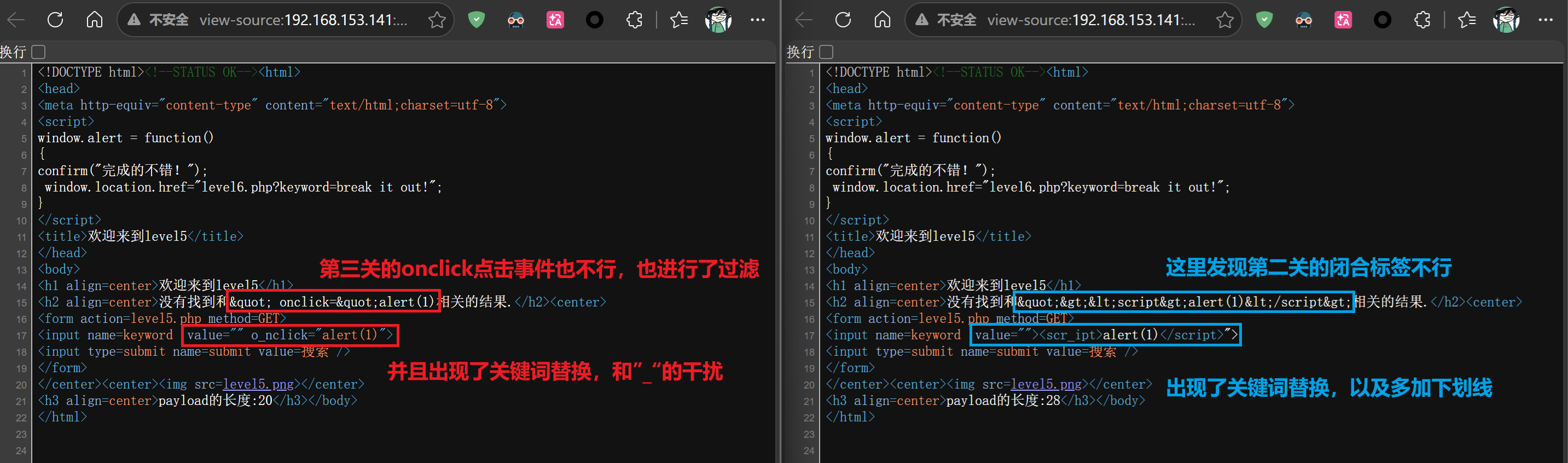The height and width of the screenshot is (463, 1568).
Task: Open glasses extension in right browser
Action: [1304, 20]
